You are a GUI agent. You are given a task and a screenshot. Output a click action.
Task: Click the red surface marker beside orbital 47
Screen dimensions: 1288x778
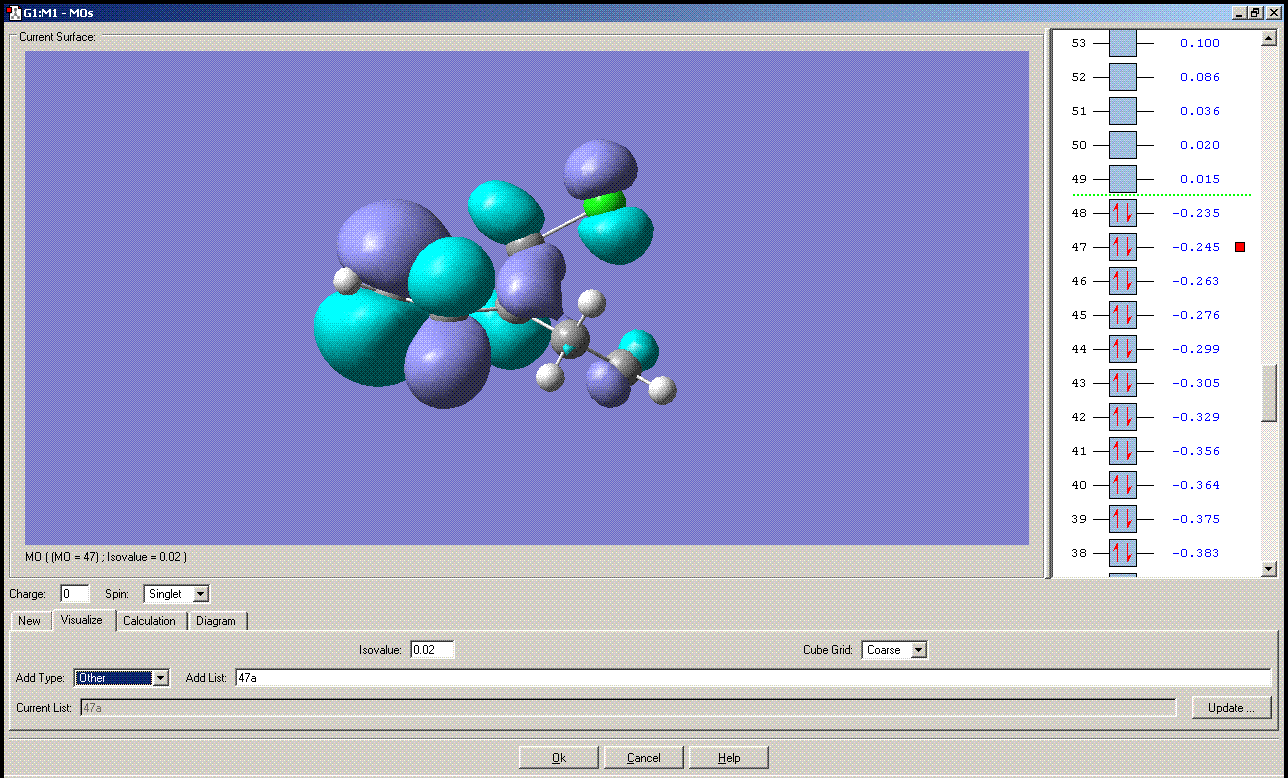pos(1240,247)
